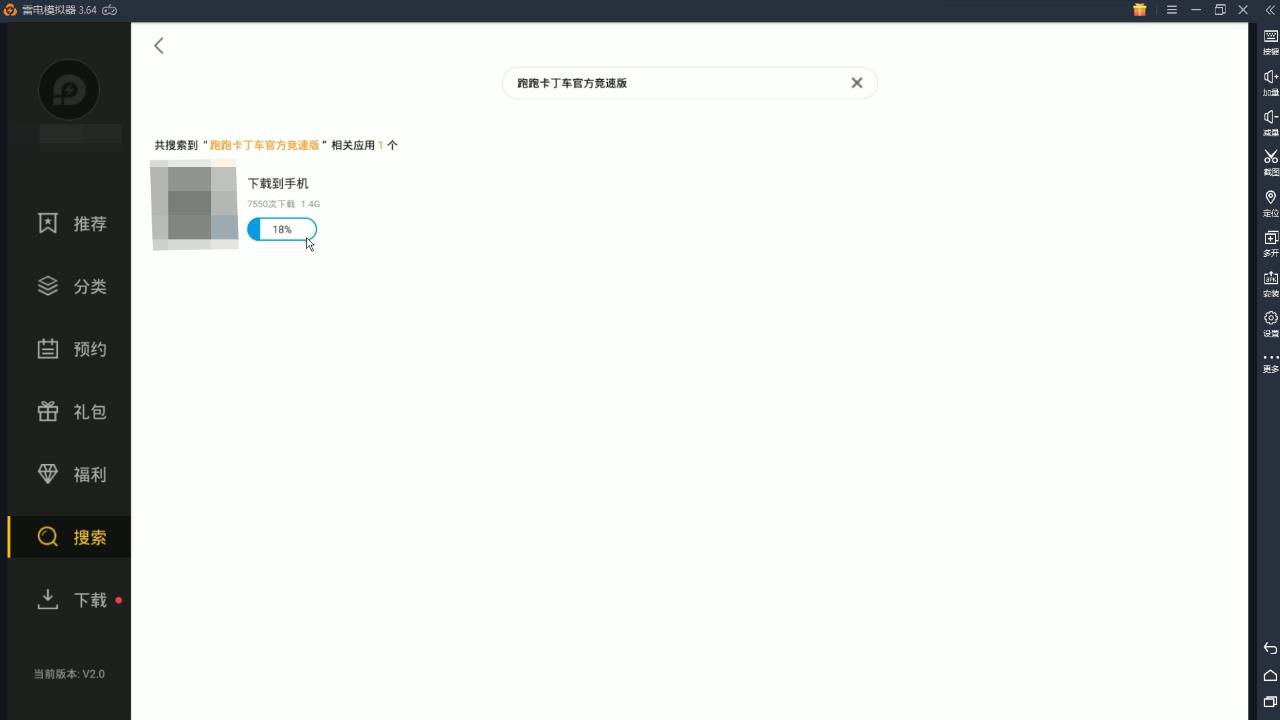The width and height of the screenshot is (1280, 720).
Task: Open the hamburger menu in title bar
Action: pyautogui.click(x=1171, y=10)
